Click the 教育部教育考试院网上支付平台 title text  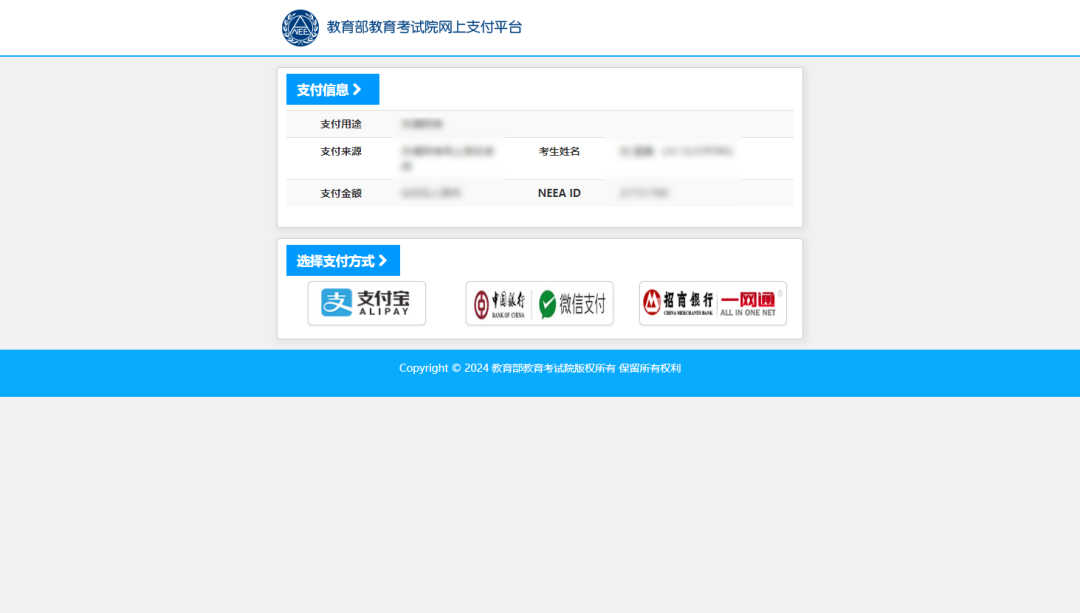[x=424, y=27]
